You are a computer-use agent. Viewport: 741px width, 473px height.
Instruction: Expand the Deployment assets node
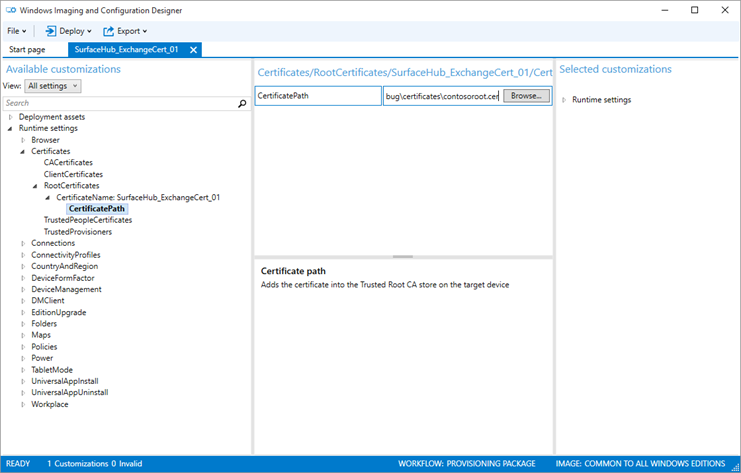tap(11, 117)
